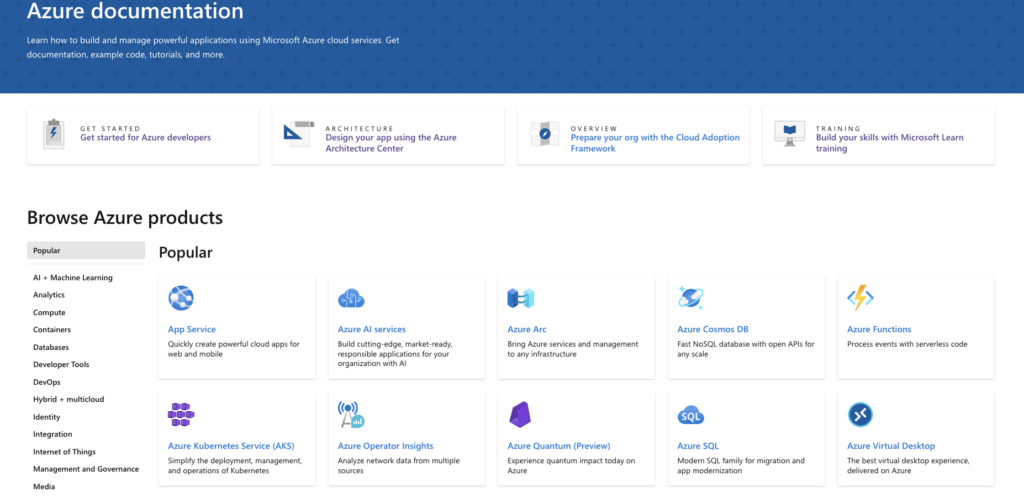Open Prepare your org with Cloud Adoption Framework
The height and width of the screenshot is (497, 1024).
tap(655, 143)
